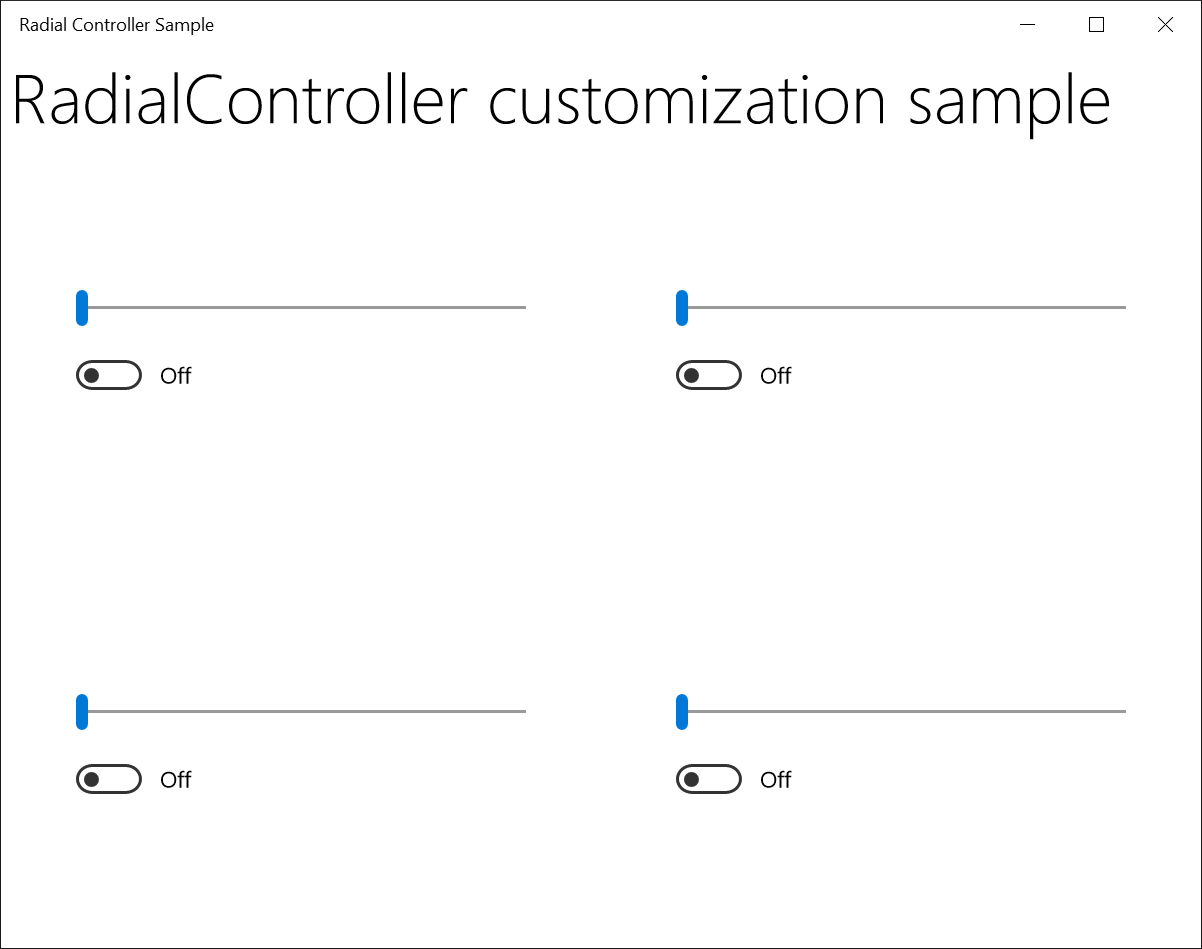Viewport: 1202px width, 949px height.
Task: Click the RadialController customization sample heading
Action: [x=560, y=99]
